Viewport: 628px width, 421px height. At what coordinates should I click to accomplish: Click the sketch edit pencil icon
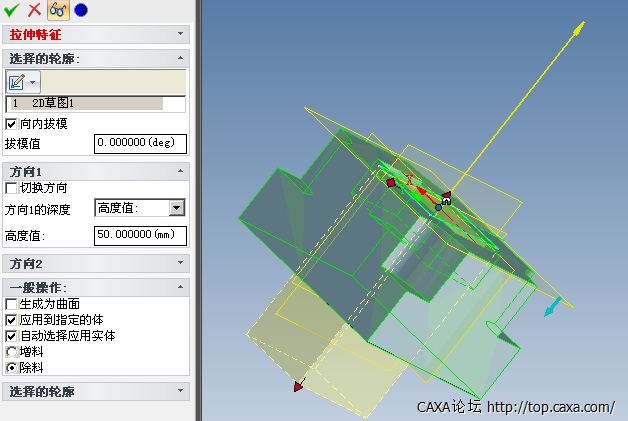[x=17, y=82]
